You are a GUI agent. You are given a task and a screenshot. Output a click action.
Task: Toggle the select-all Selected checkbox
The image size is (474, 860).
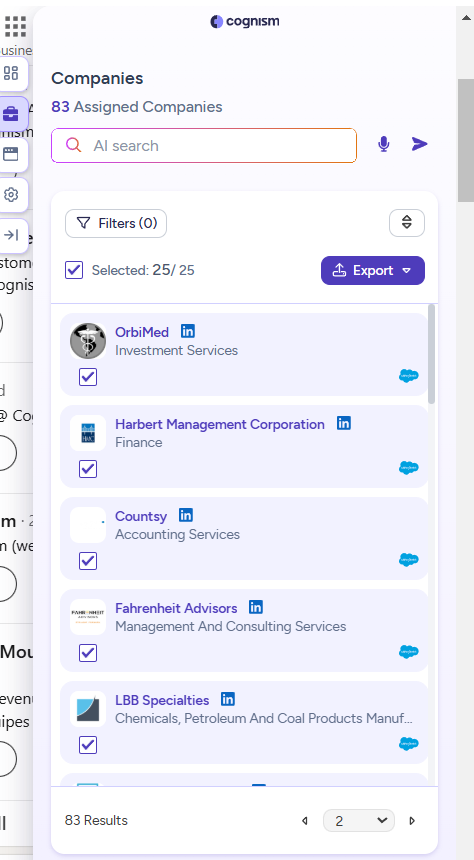click(74, 270)
